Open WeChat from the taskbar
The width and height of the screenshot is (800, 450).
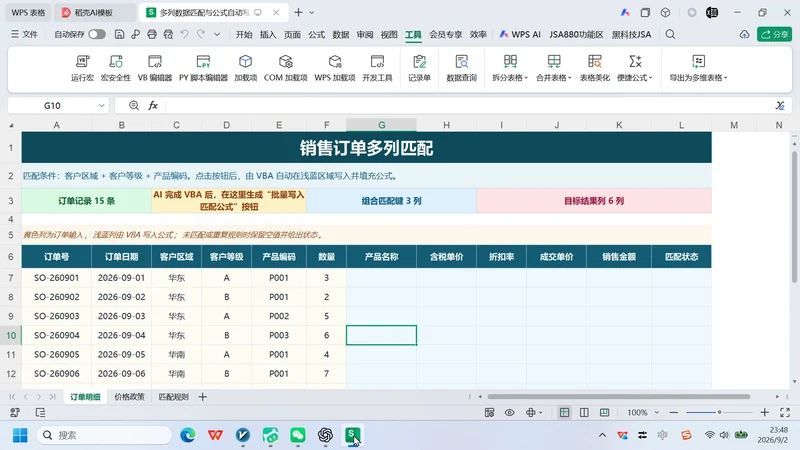pyautogui.click(x=298, y=435)
